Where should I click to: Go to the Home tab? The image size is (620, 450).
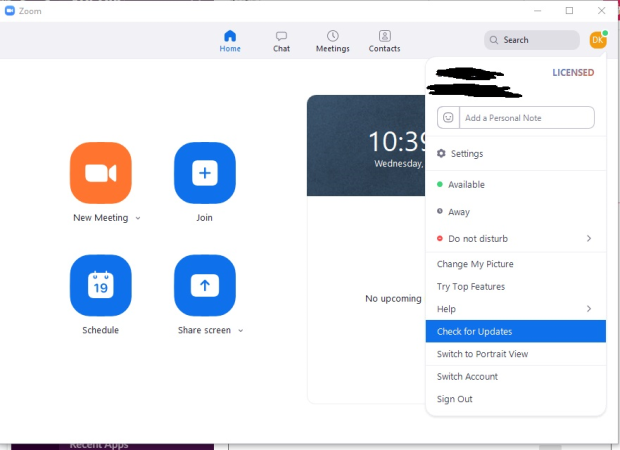click(x=230, y=41)
